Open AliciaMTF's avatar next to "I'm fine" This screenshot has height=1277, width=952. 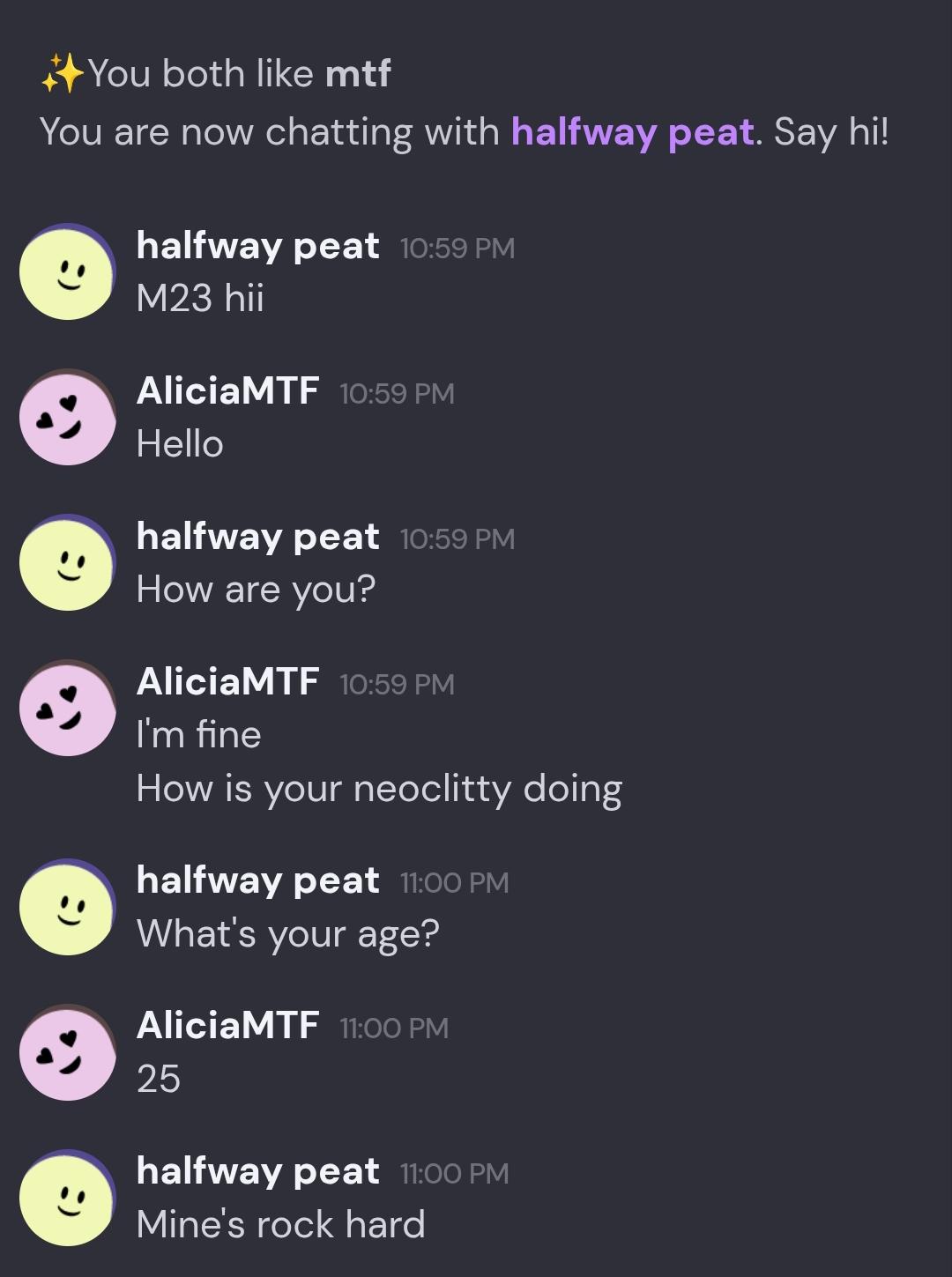click(68, 708)
